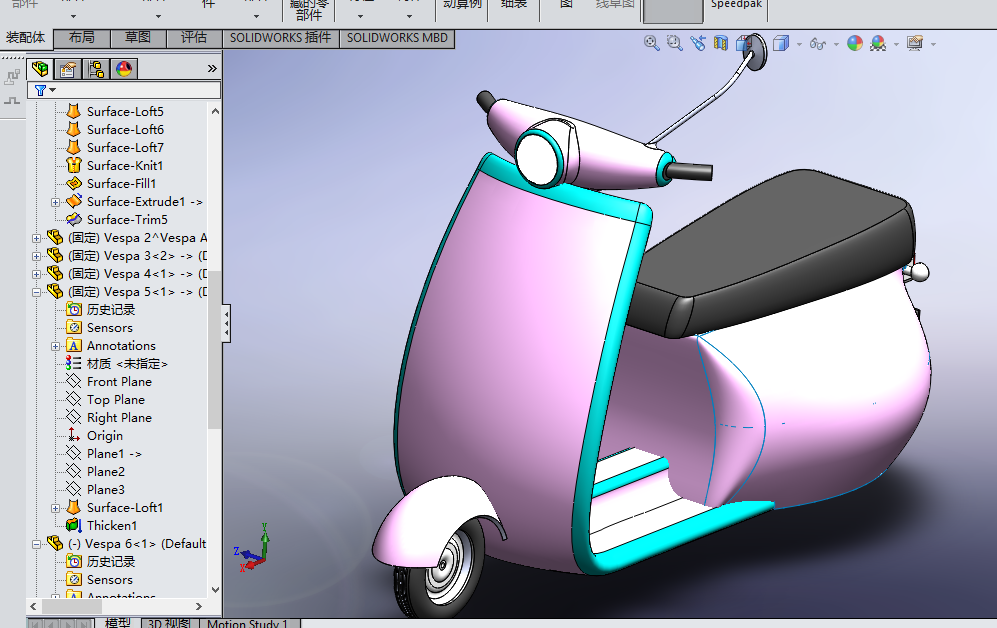997x628 pixels.
Task: Expand the Vespa 3<2> component node
Action: pyautogui.click(x=36, y=256)
